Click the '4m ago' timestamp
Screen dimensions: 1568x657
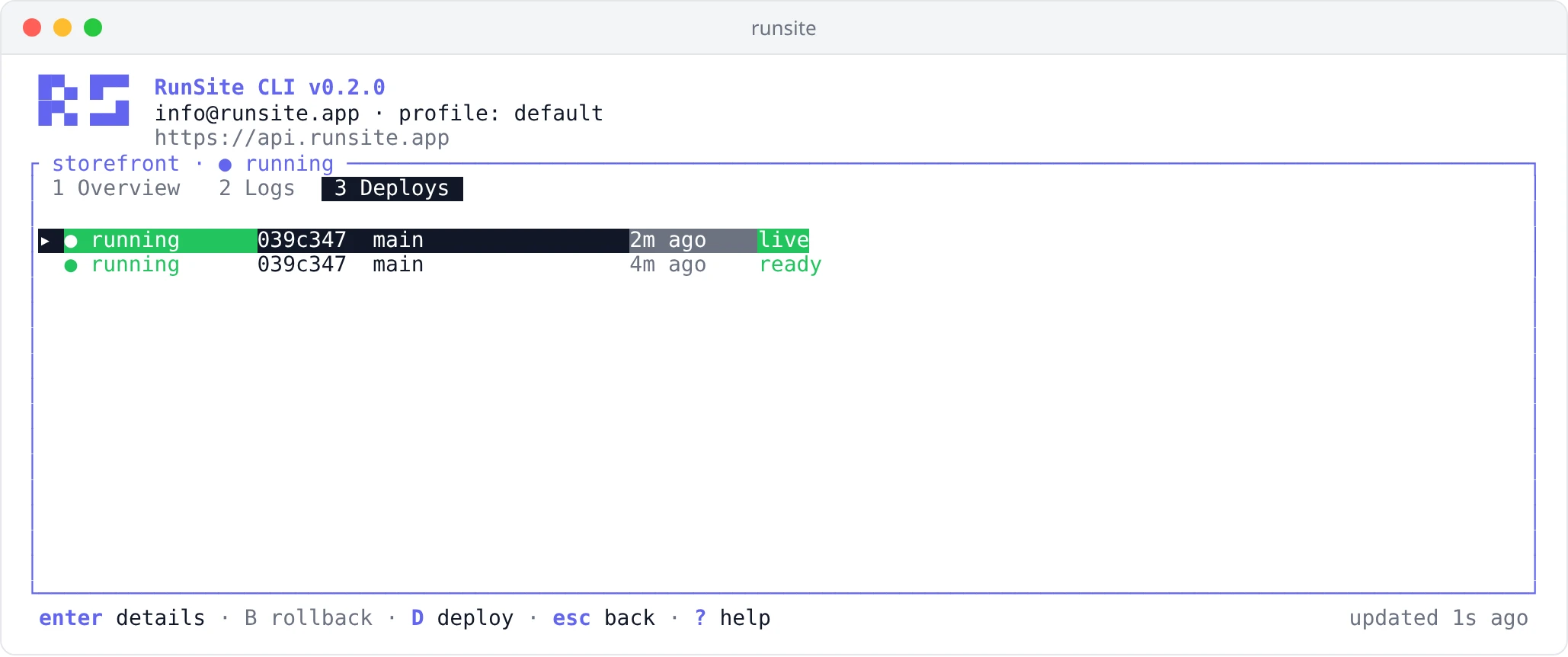(667, 265)
